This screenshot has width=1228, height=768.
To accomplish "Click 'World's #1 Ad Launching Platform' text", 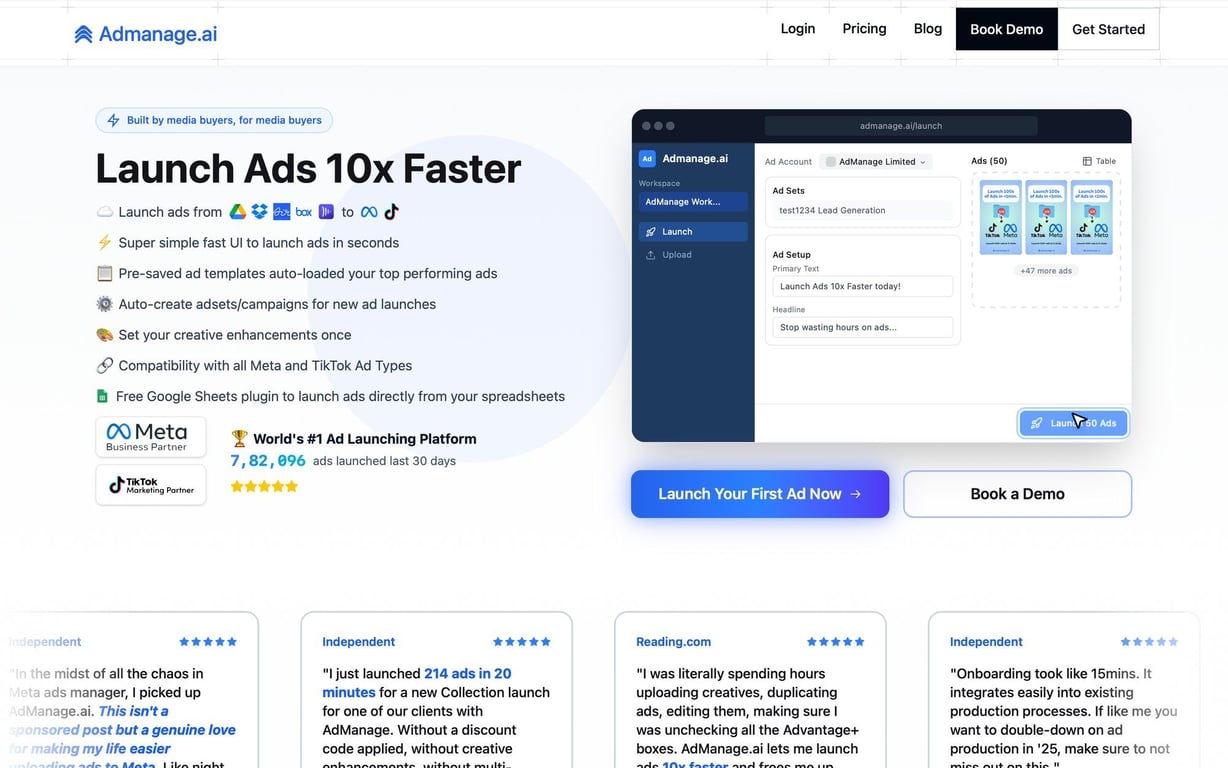I will pyautogui.click(x=365, y=438).
